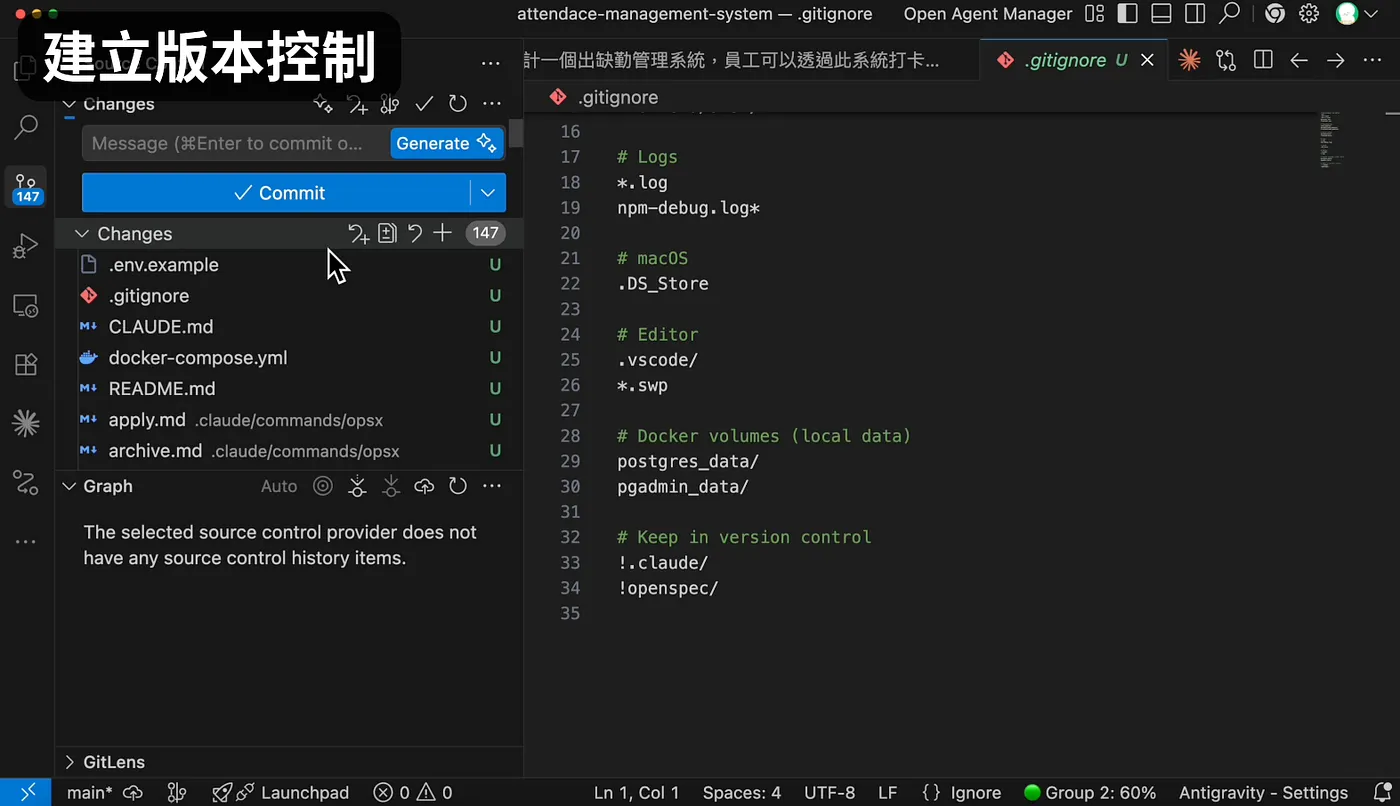This screenshot has height=806, width=1400.
Task: Open the account avatar dropdown
Action: click(x=1355, y=14)
